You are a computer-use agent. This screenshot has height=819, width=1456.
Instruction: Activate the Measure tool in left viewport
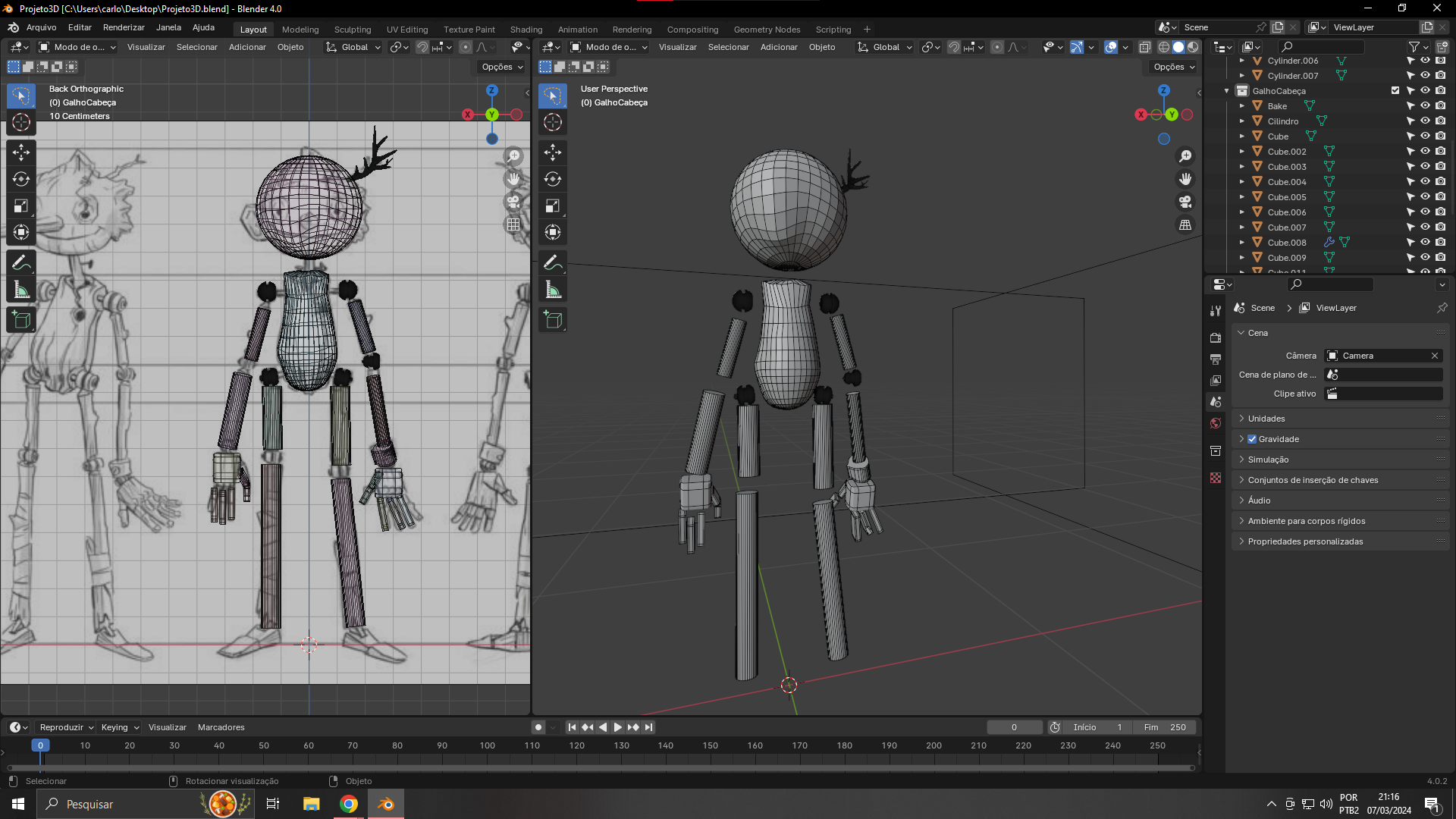coord(21,290)
